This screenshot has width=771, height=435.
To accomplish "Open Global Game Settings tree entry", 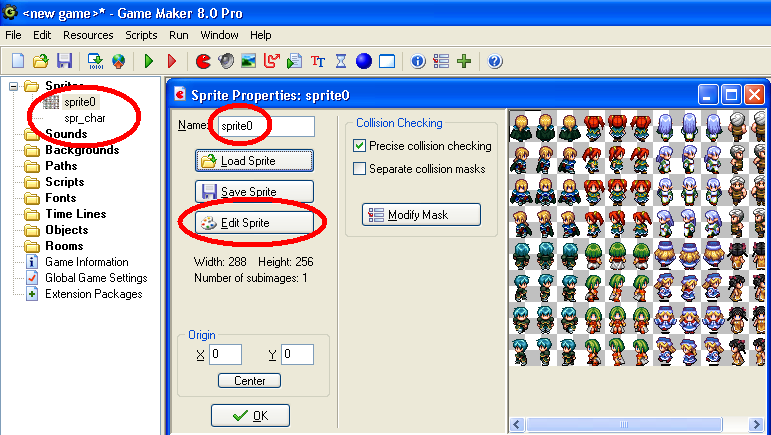I will pyautogui.click(x=96, y=278).
